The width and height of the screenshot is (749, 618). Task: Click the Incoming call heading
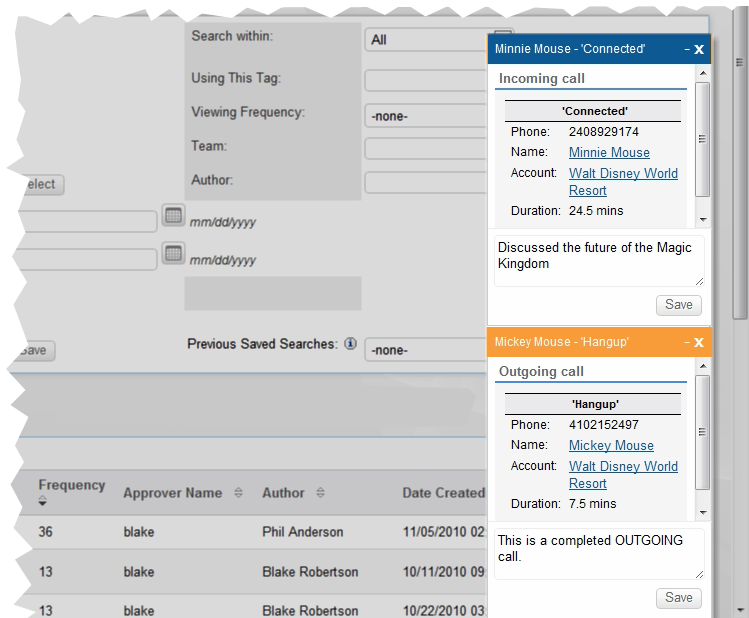coord(542,78)
